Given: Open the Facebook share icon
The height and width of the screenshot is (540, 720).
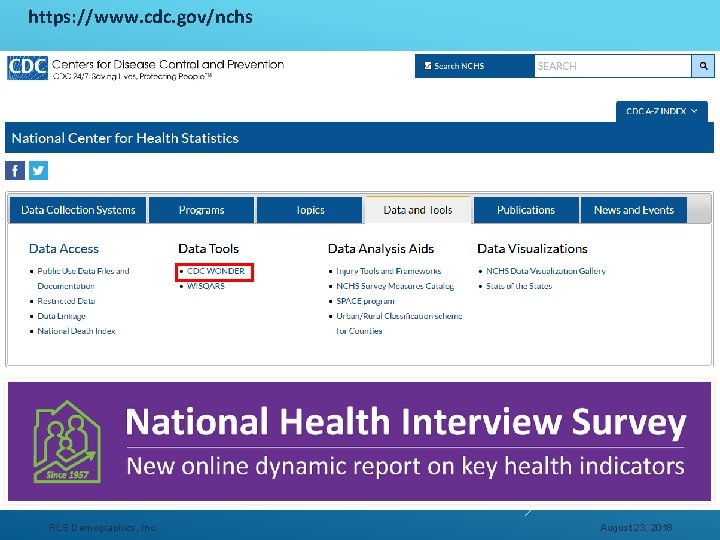Looking at the screenshot, I should (x=15, y=170).
